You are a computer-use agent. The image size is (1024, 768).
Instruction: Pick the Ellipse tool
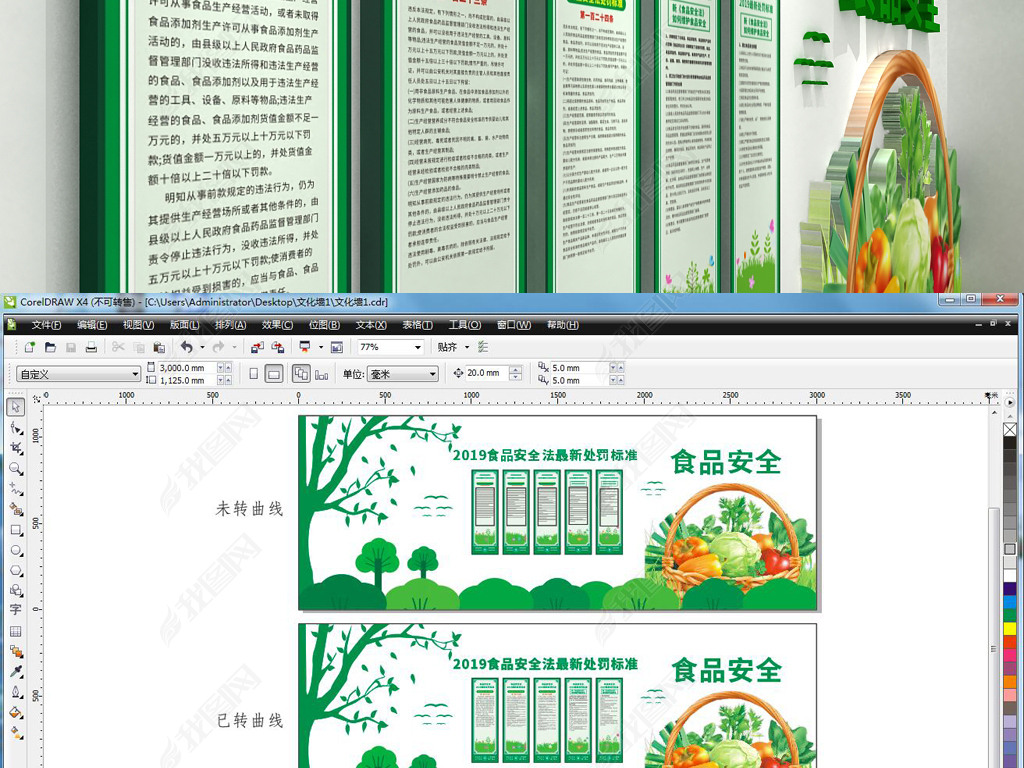[x=15, y=550]
